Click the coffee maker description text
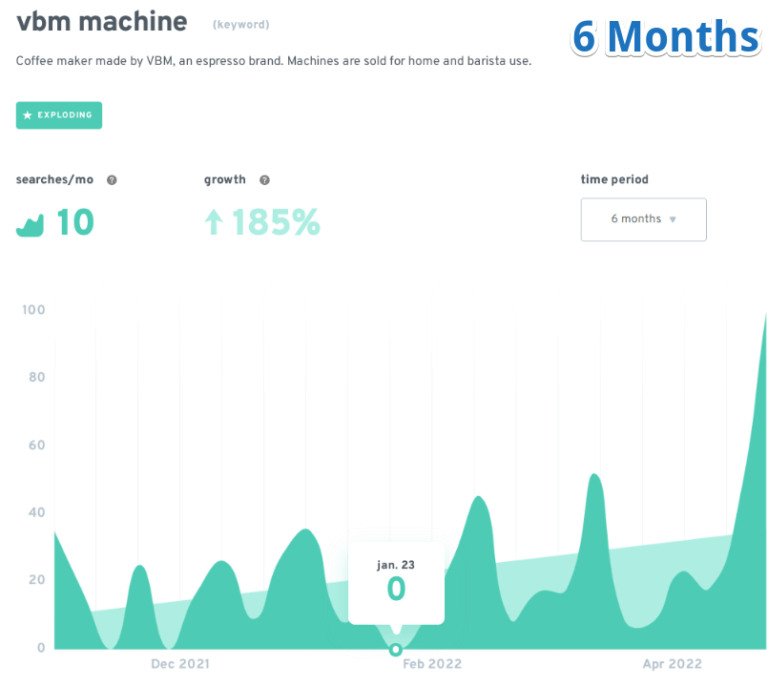 [x=273, y=61]
